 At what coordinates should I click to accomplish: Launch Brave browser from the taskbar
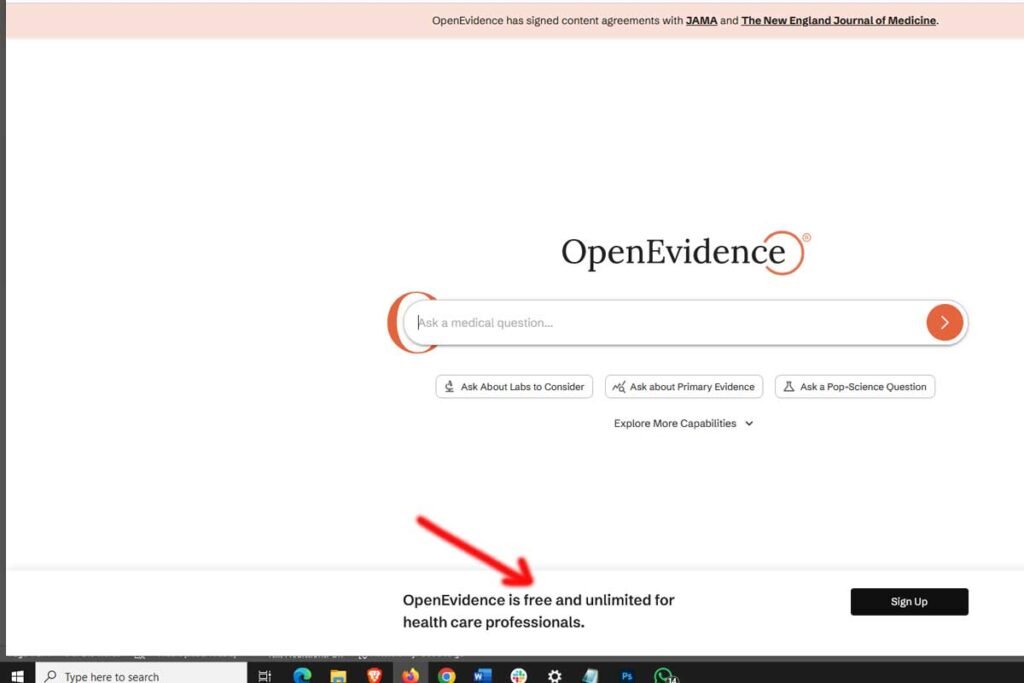pyautogui.click(x=374, y=675)
